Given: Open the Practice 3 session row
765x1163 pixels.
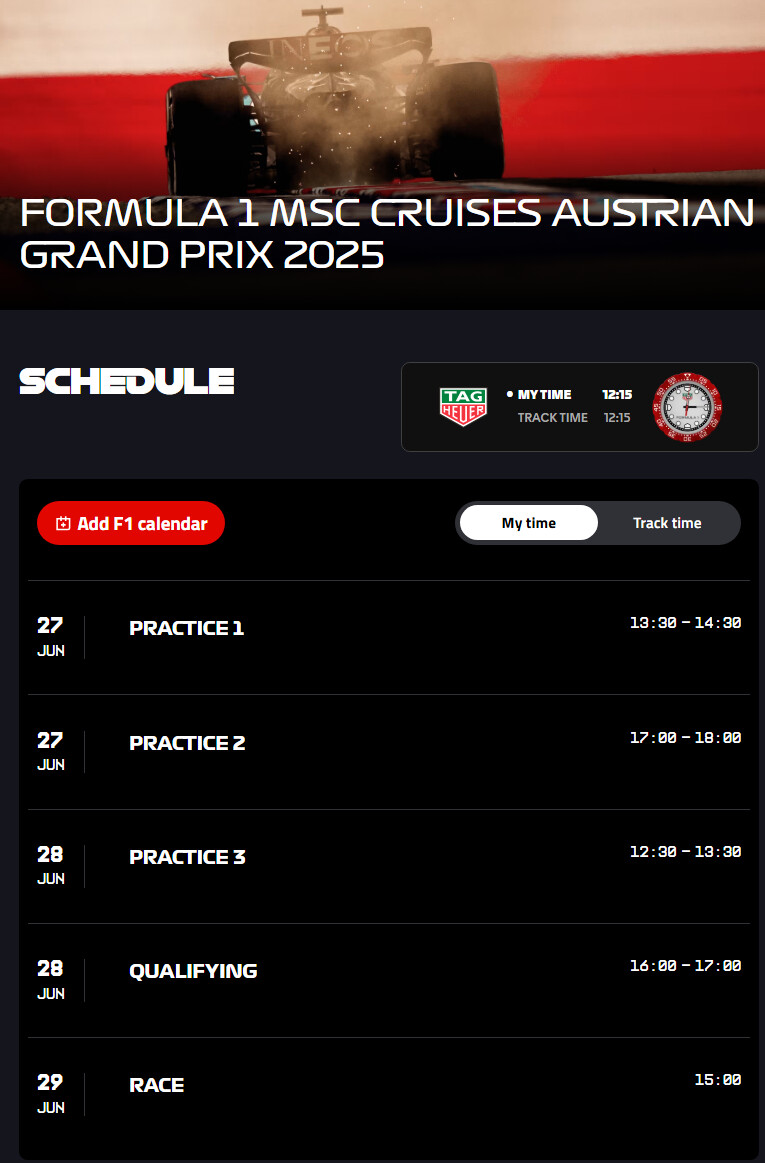Looking at the screenshot, I should [389, 866].
